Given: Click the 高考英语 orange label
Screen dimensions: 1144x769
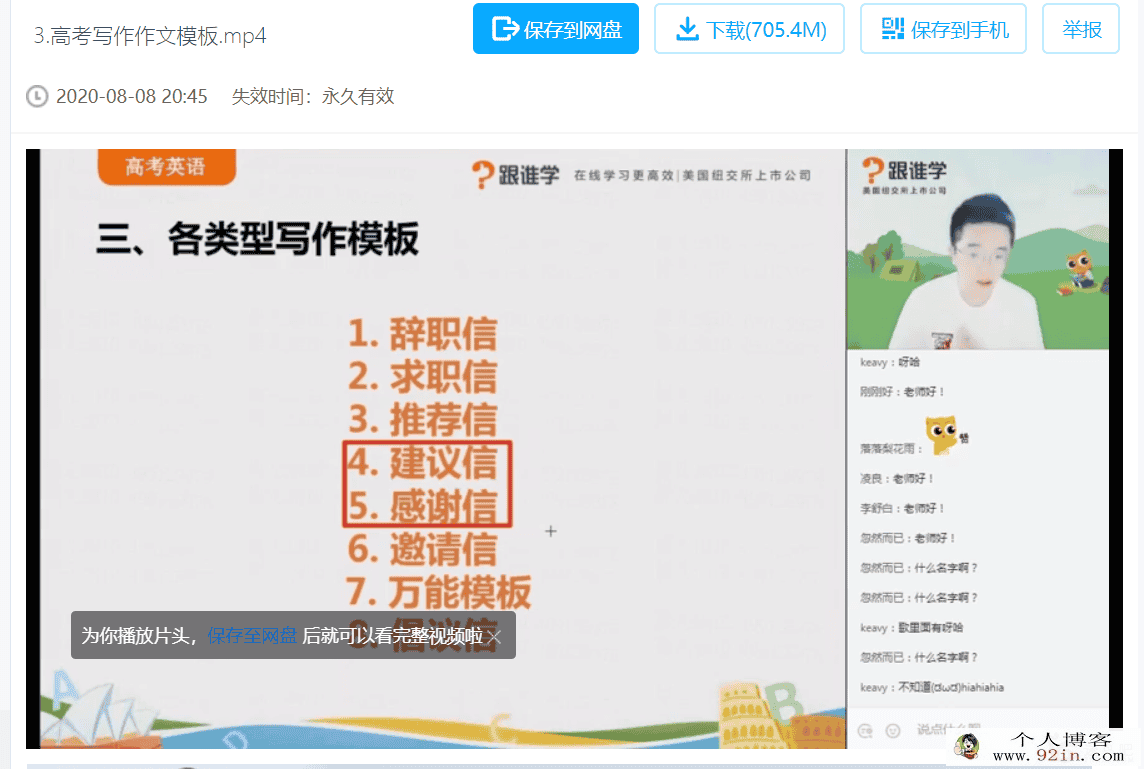Looking at the screenshot, I should tap(166, 167).
